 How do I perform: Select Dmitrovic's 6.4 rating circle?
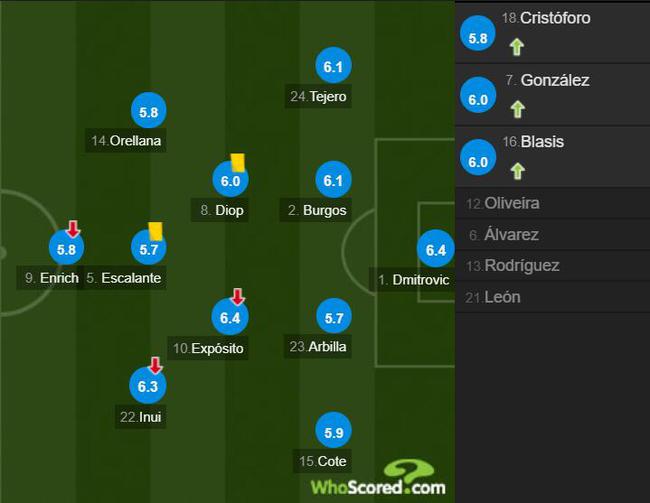pyautogui.click(x=436, y=249)
